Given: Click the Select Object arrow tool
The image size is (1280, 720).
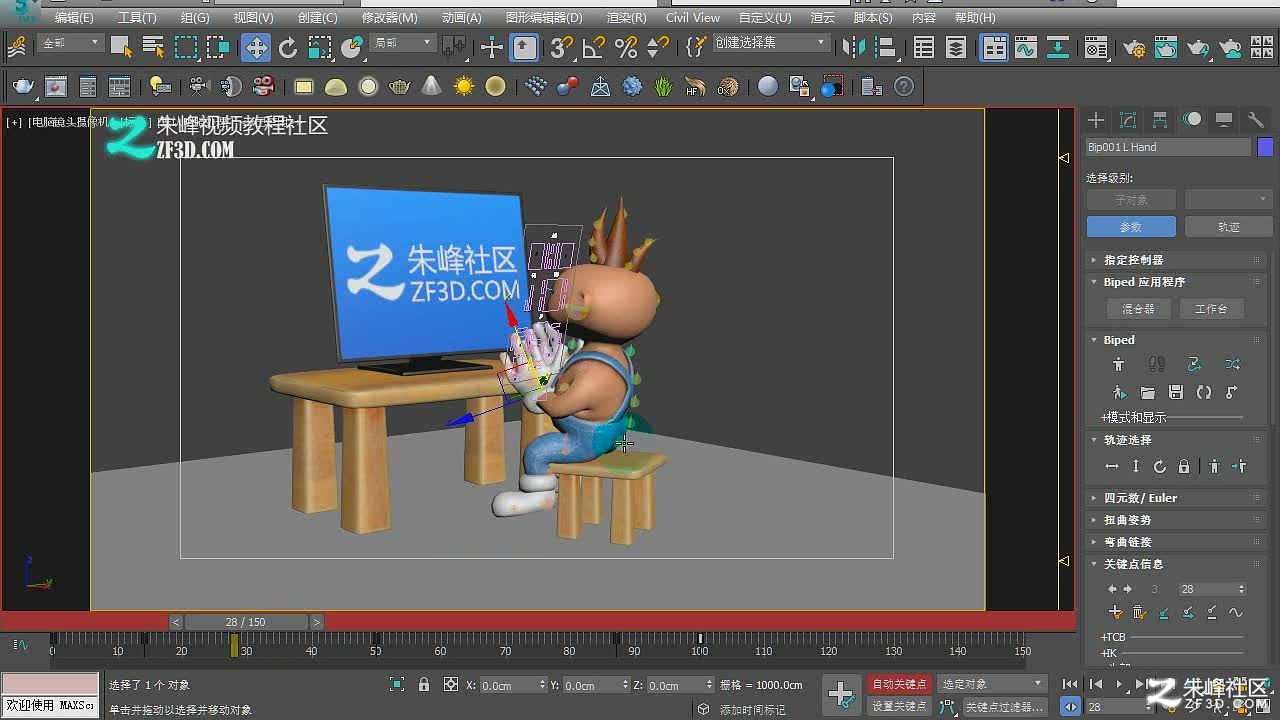Looking at the screenshot, I should click(122, 47).
